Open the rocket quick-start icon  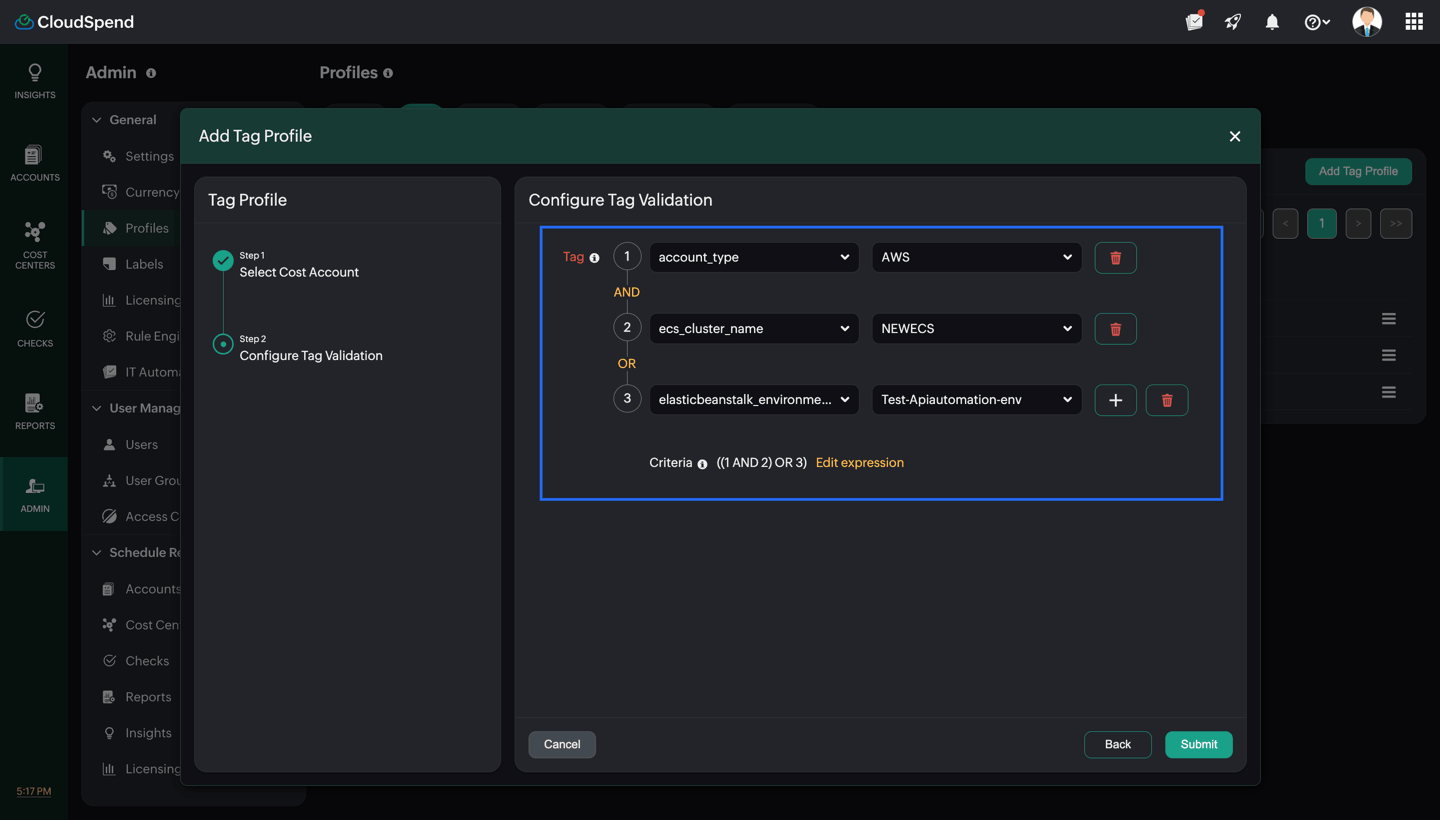[1233, 22]
